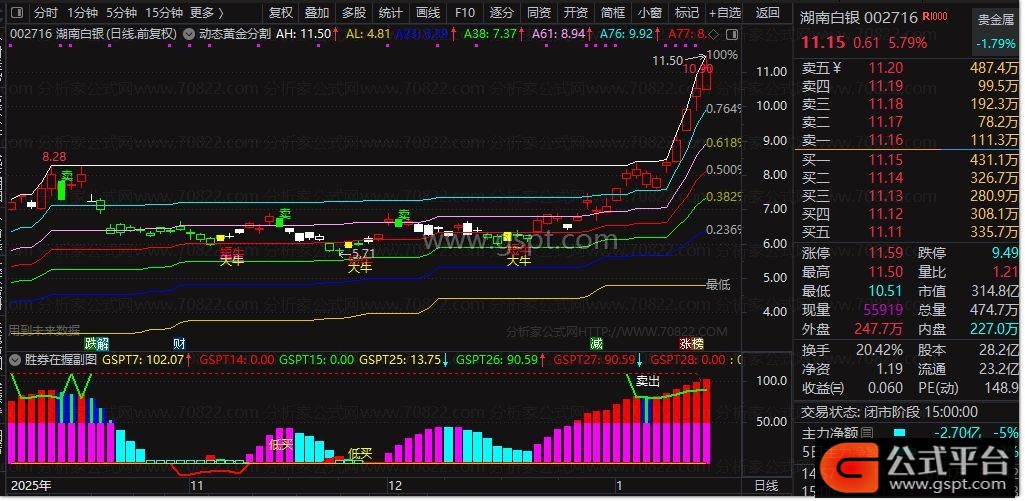Expand the 动态黄金分割 indicator dropdown arrow
Image resolution: width=1025 pixels, height=501 pixels.
tap(190, 33)
